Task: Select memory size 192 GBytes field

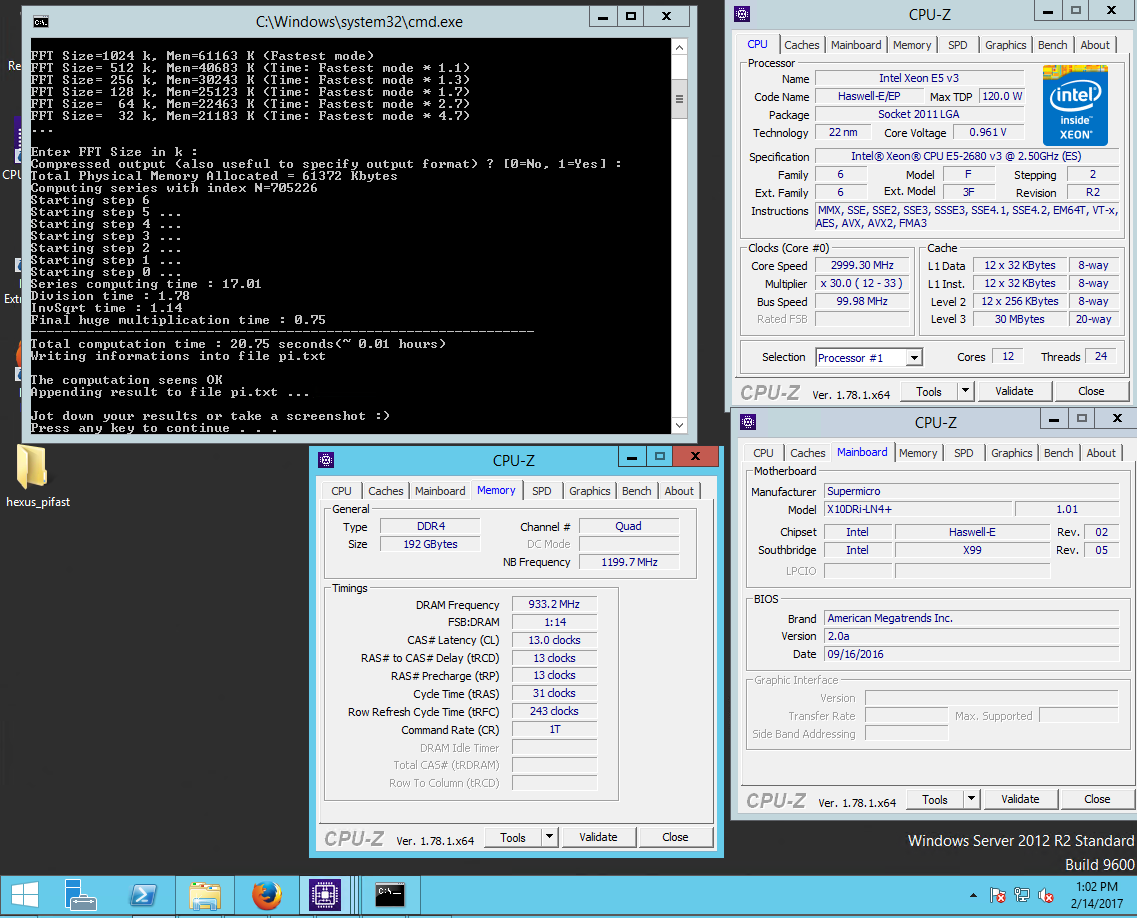Action: tap(430, 544)
